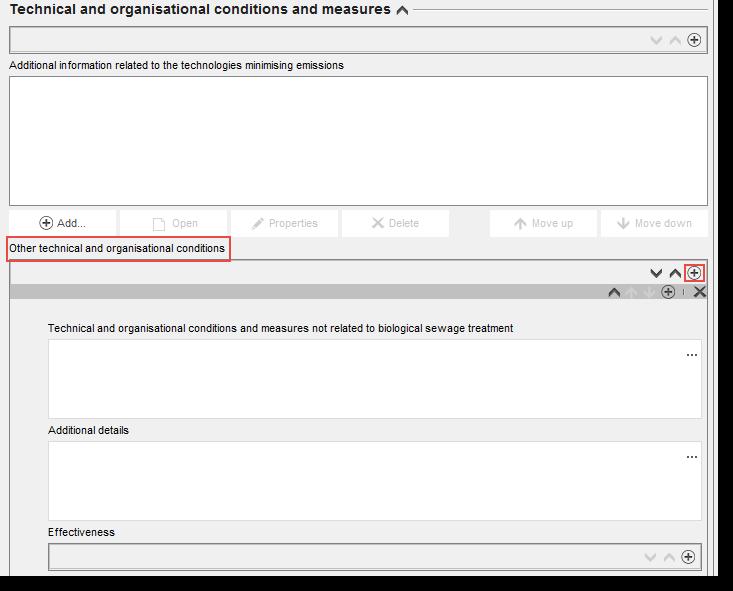Open editor ellipsis for Additional details field

click(x=692, y=457)
